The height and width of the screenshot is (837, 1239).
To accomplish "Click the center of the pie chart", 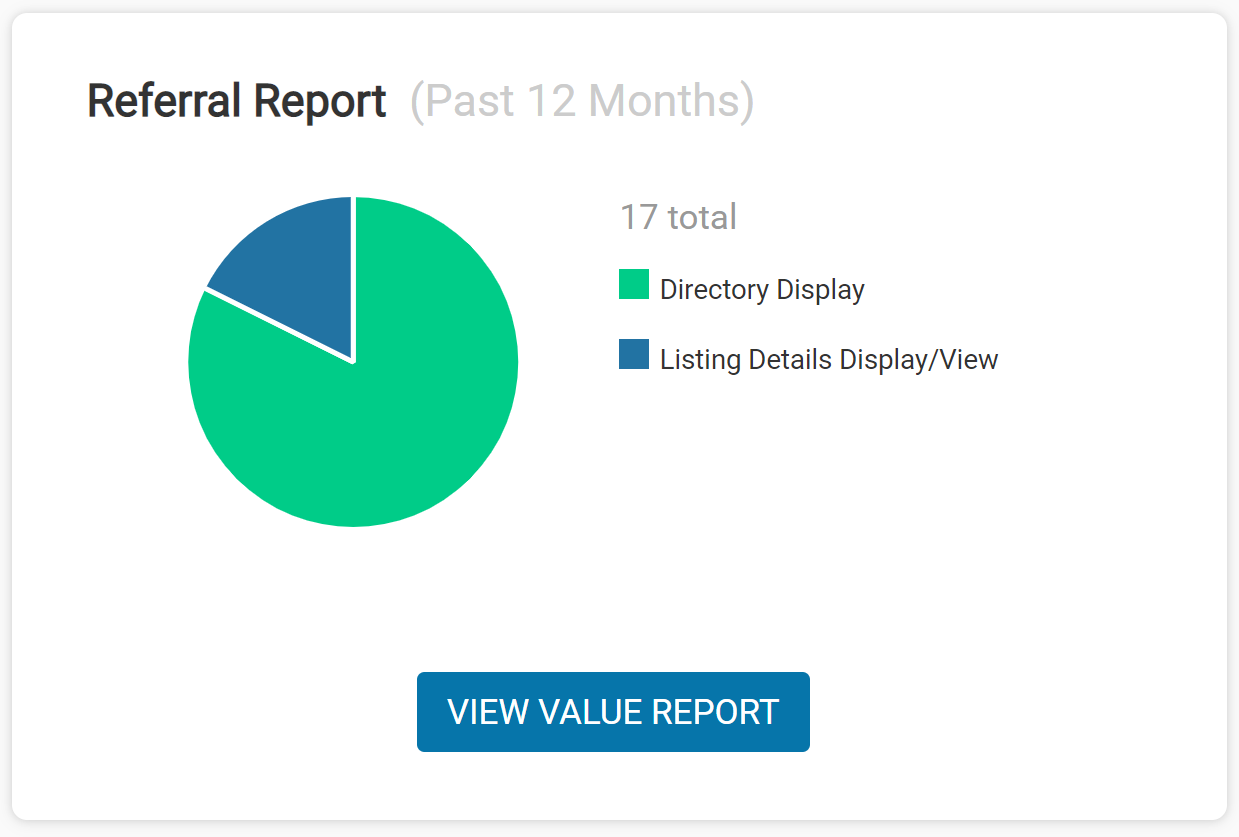I will [x=353, y=362].
